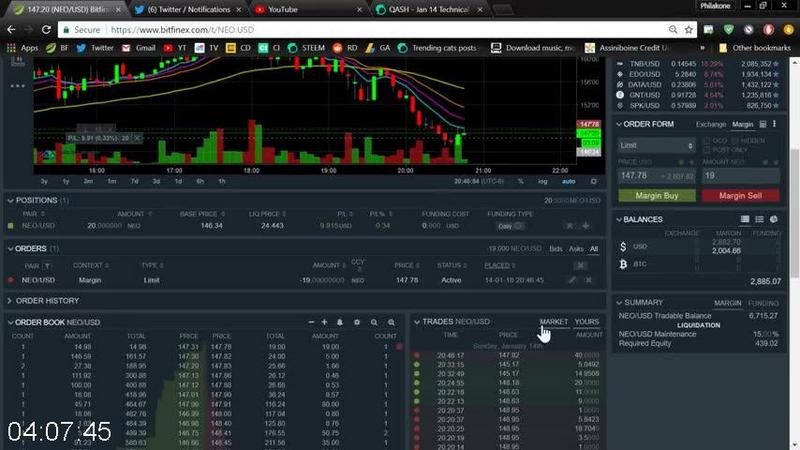Click the Margin Sell button
The width and height of the screenshot is (800, 450).
[x=740, y=195]
